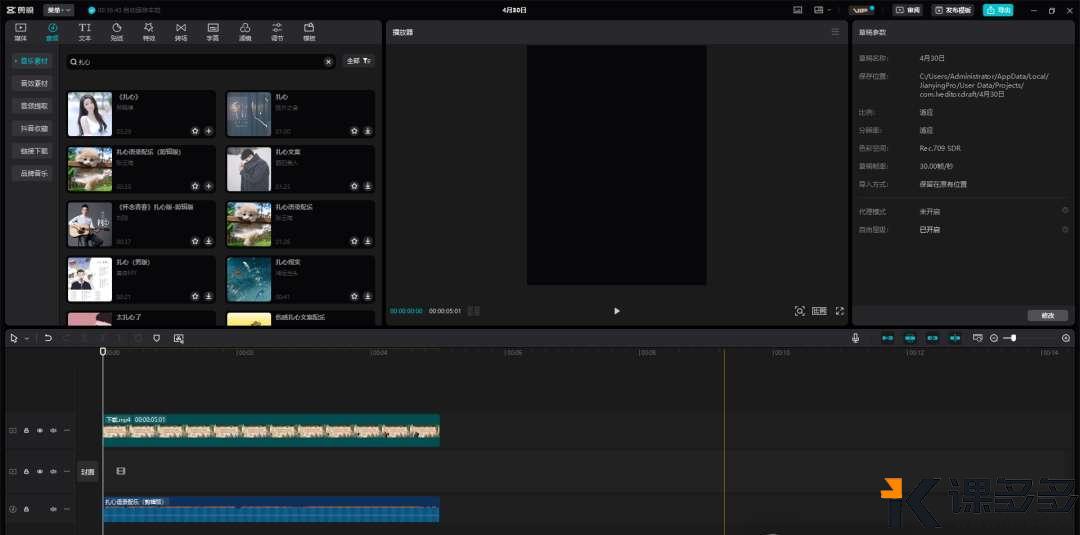Image resolution: width=1080 pixels, height=535 pixels.
Task: Click the 发布模板 publish template button
Action: pyautogui.click(x=953, y=10)
